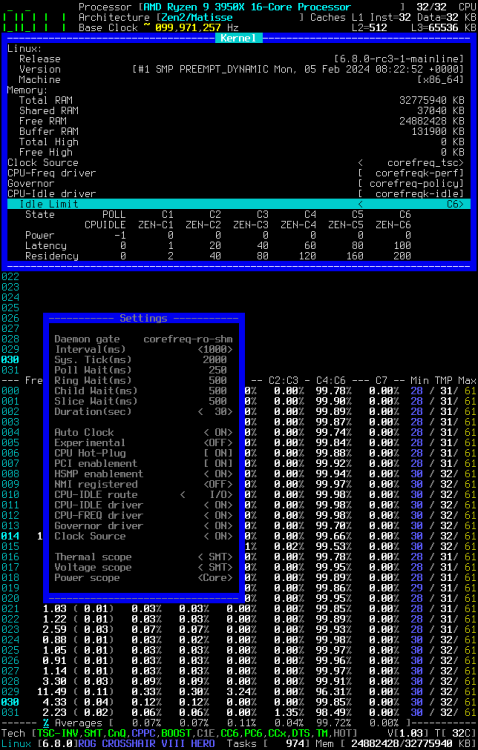The width and height of the screenshot is (478, 750).
Task: Open Kernel Clock Source corefreq_tsc selector
Action: click(x=411, y=163)
